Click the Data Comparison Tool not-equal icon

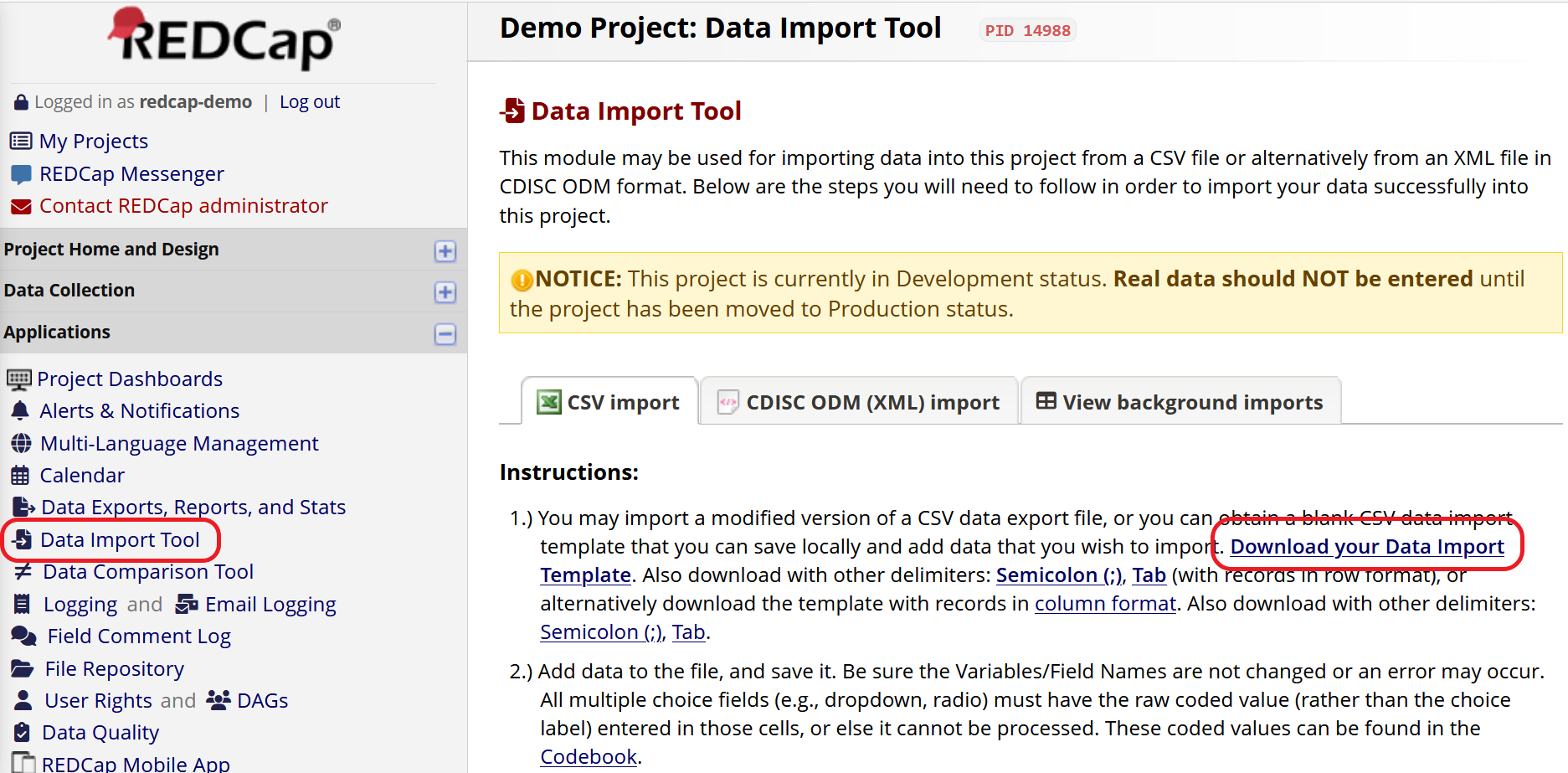[23, 571]
